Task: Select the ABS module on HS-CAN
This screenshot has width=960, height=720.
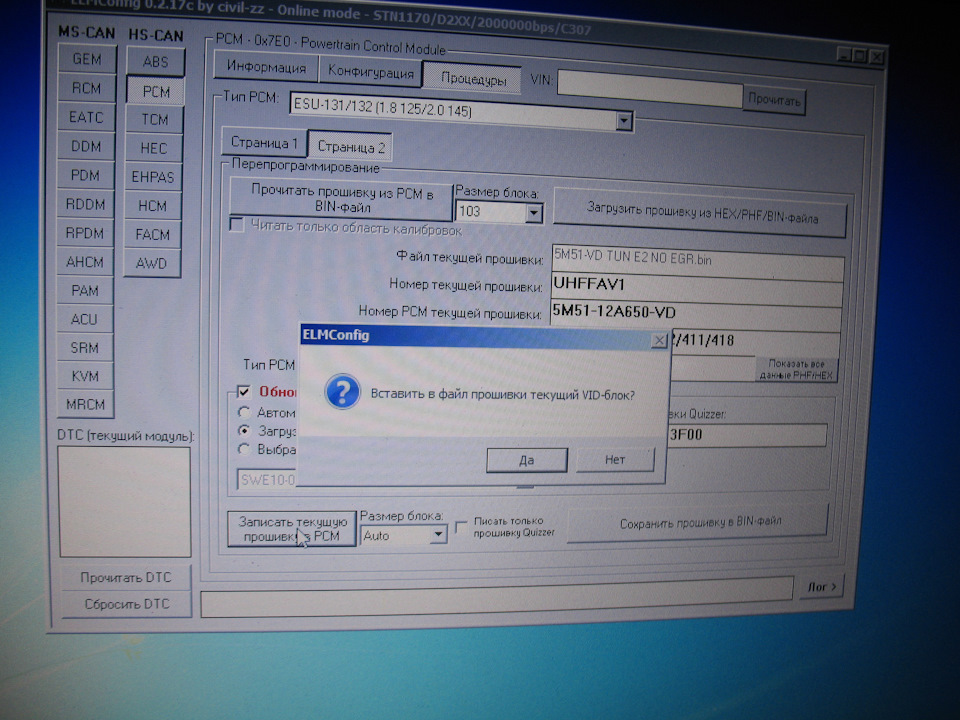Action: (x=156, y=62)
